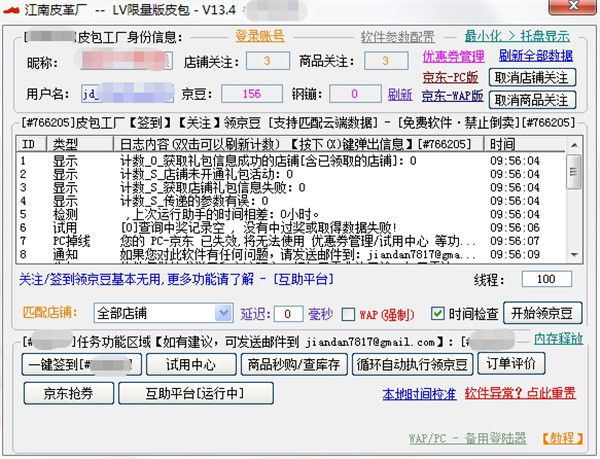
Task: Select the 商品关注 count field
Action: (386, 61)
